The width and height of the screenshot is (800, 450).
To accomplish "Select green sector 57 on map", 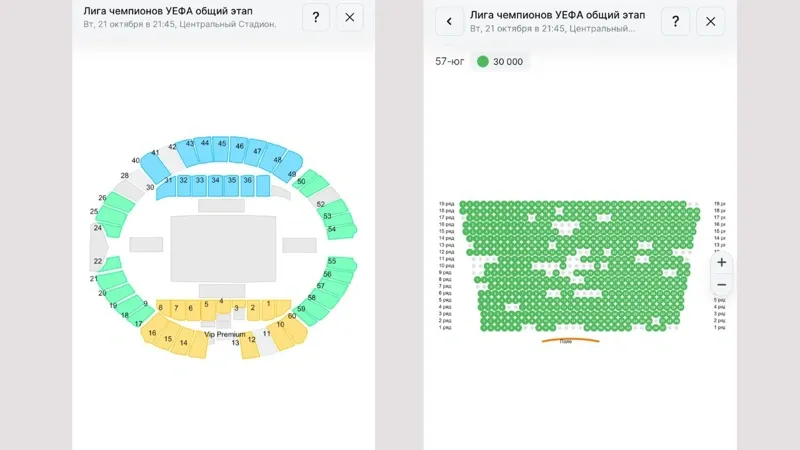I will coord(321,286).
